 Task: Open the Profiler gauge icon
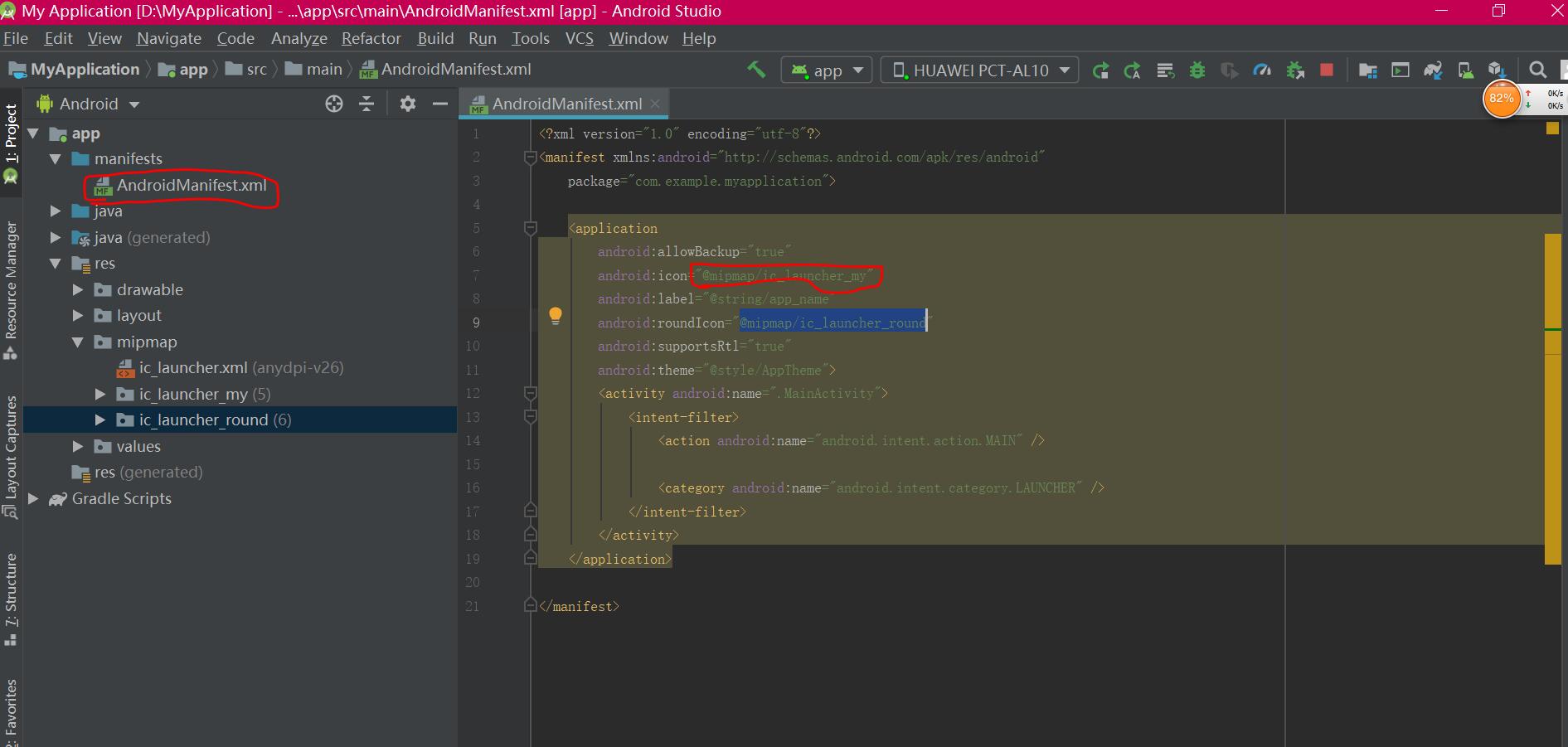(x=1262, y=70)
